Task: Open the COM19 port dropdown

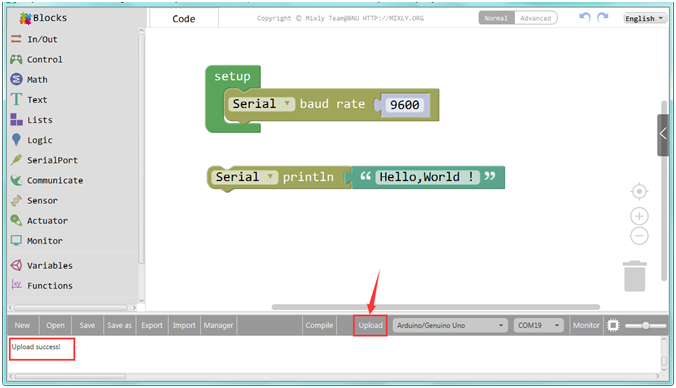Action: click(x=538, y=325)
